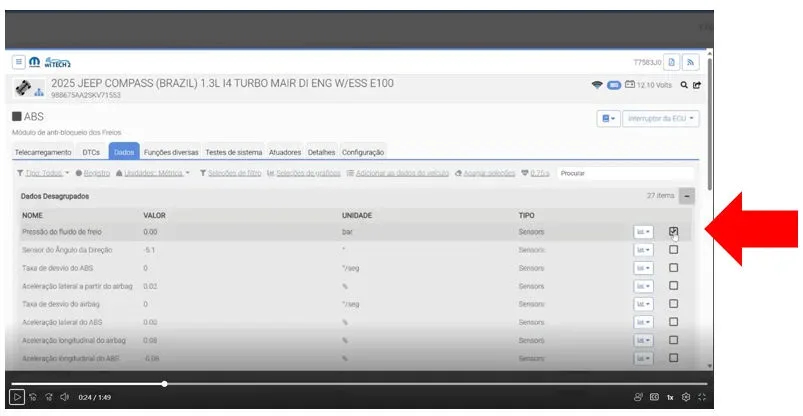Click the 0.75 s refresh rate link
The height and width of the screenshot is (416, 803).
(535, 173)
